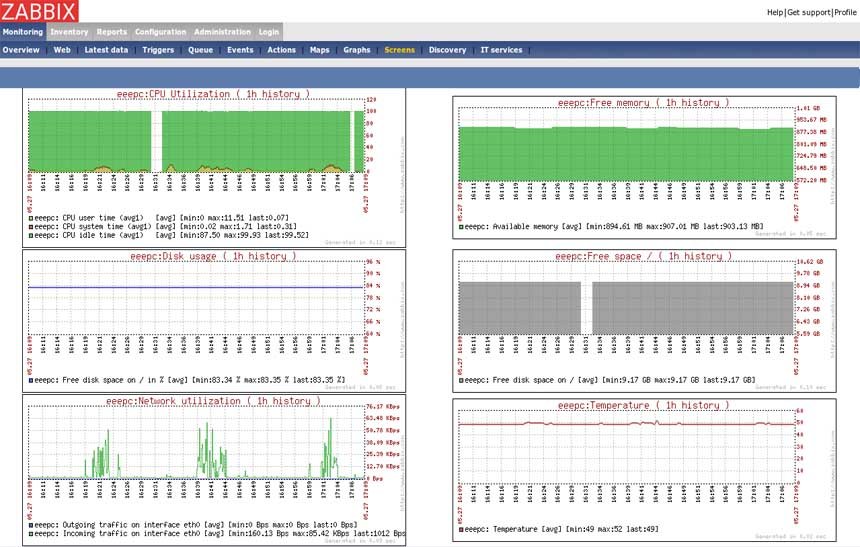
Task: Click the 'eeepc:Temperature ( 1h history )' title
Action: [x=643, y=405]
